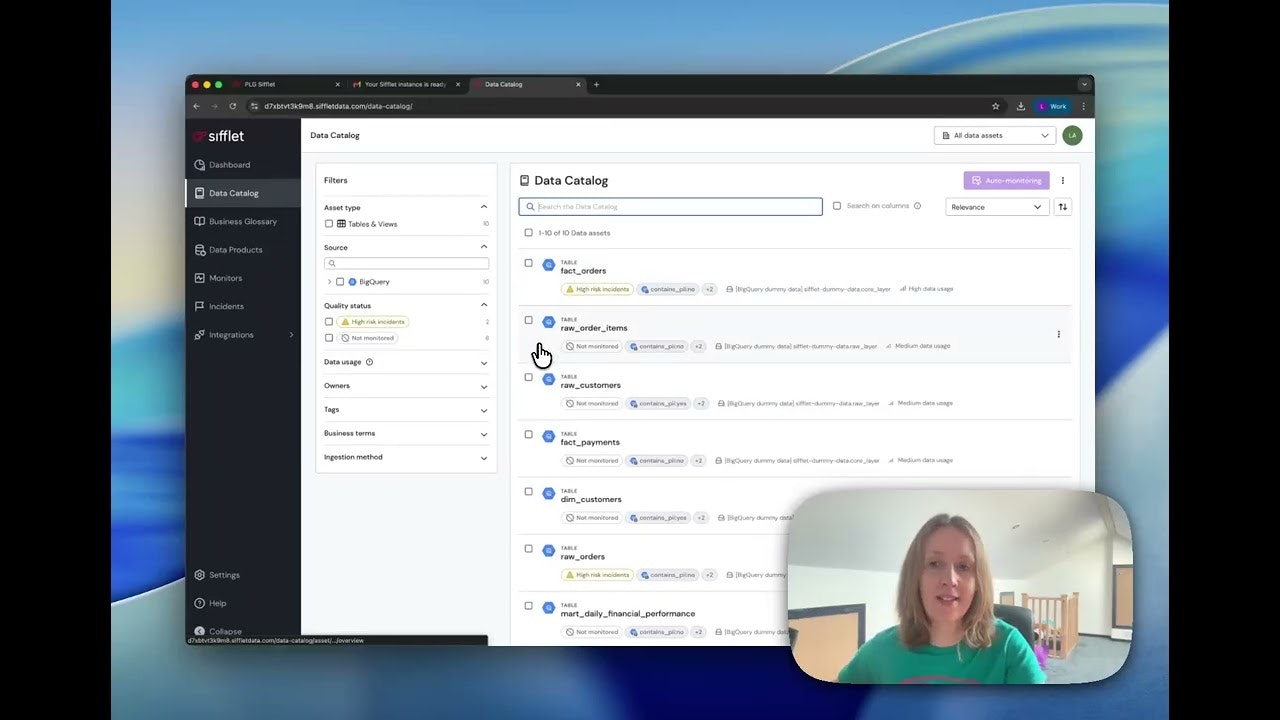1280x720 pixels.
Task: Check the Tables & Views filter
Action: [x=329, y=224]
